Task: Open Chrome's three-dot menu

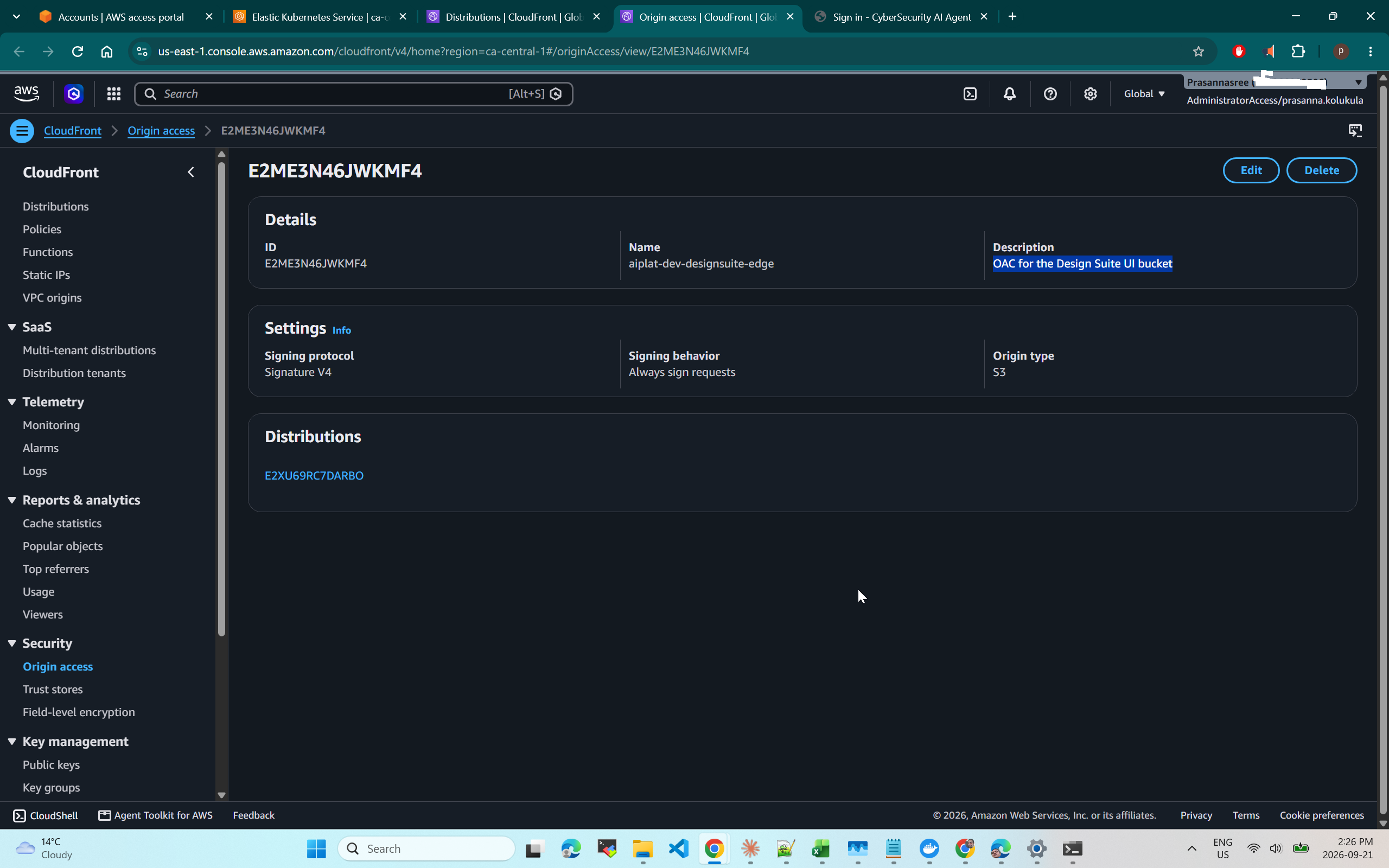Action: [1371, 52]
